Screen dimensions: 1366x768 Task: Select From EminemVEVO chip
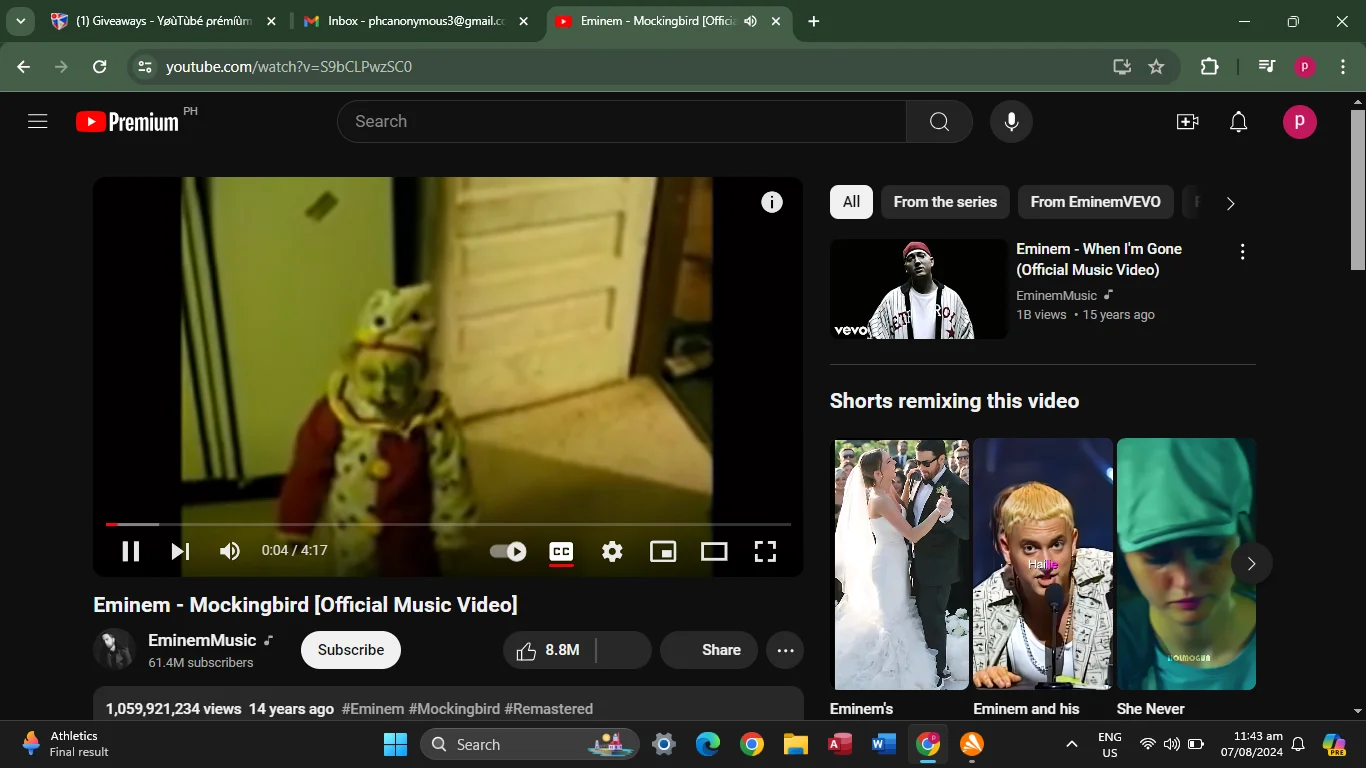(1095, 202)
